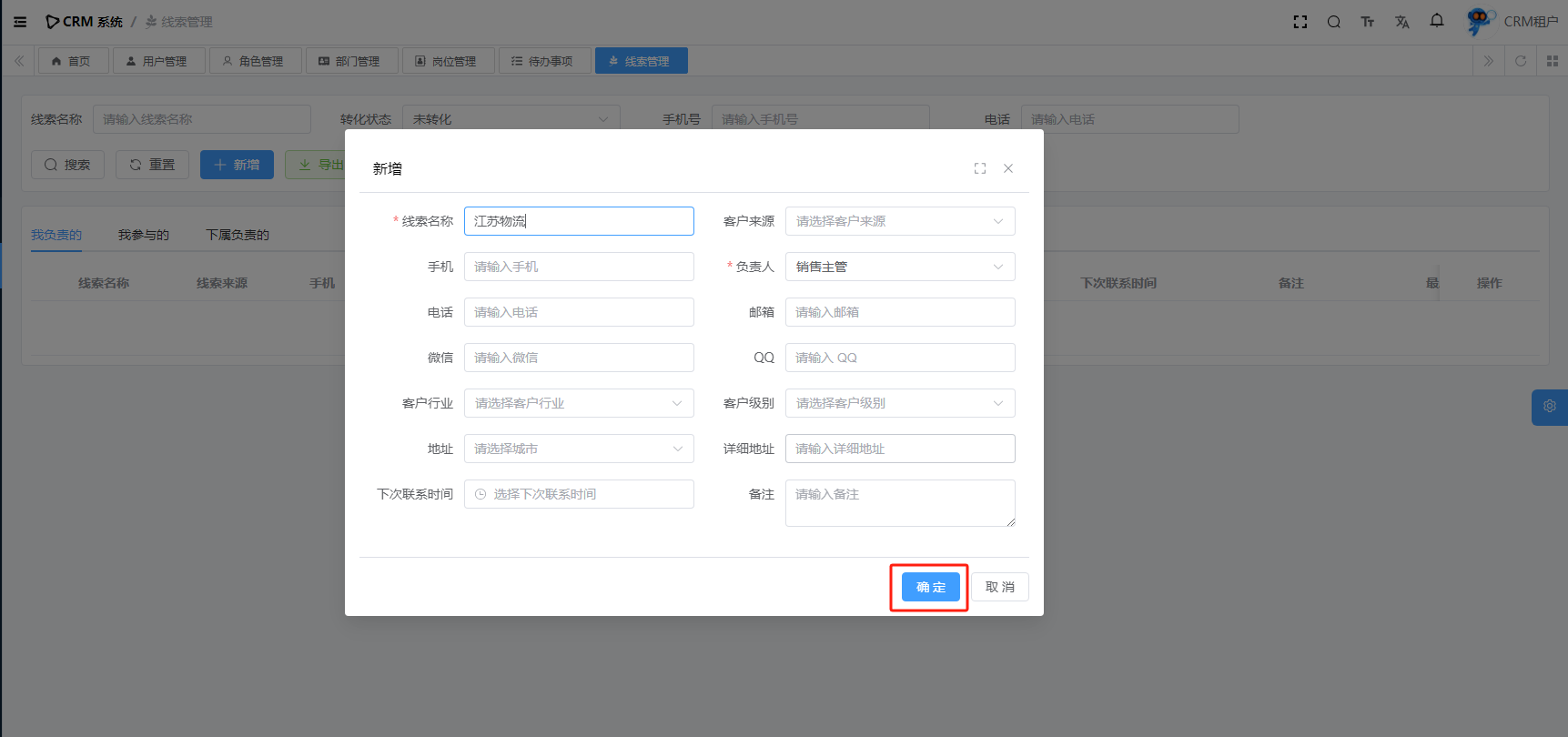Open the search icon in top bar
This screenshot has height=737, width=1568.
point(1333,22)
